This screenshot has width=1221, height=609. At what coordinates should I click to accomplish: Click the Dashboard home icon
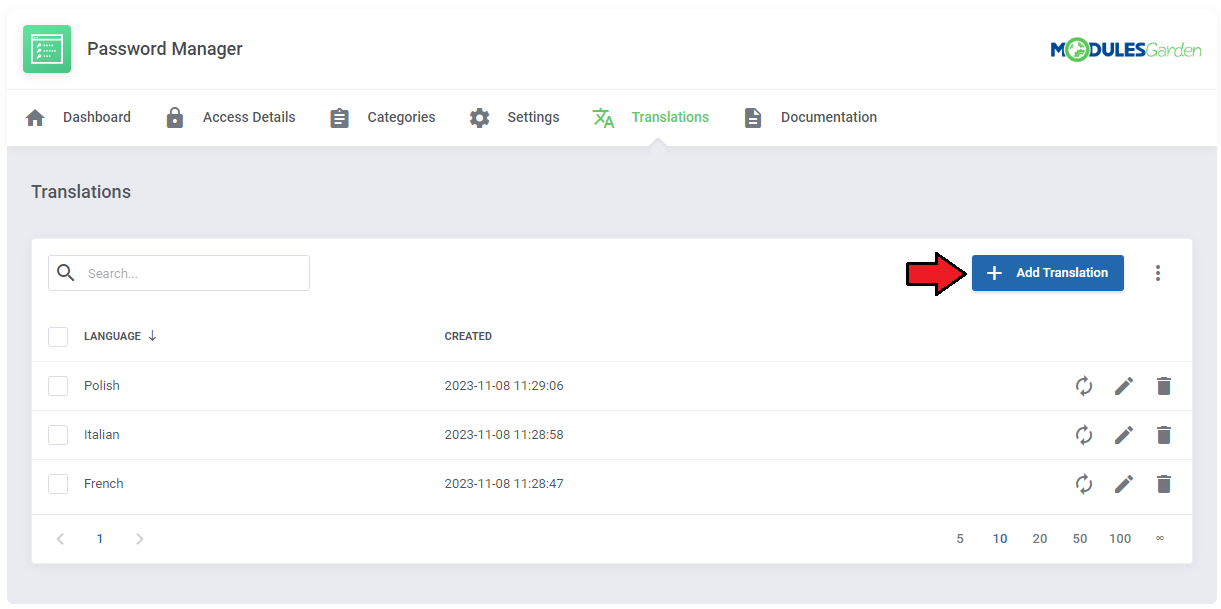(35, 118)
